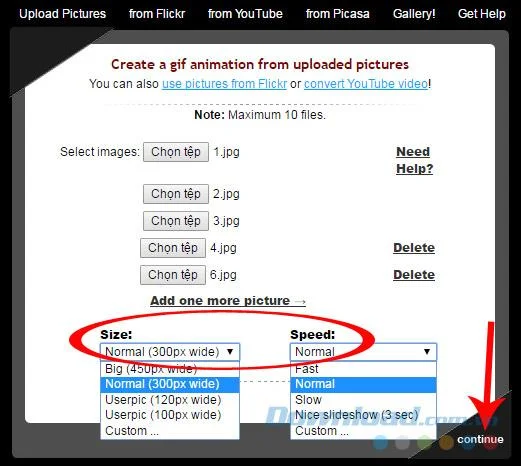Select Custom ... in the Size list

click(170, 431)
